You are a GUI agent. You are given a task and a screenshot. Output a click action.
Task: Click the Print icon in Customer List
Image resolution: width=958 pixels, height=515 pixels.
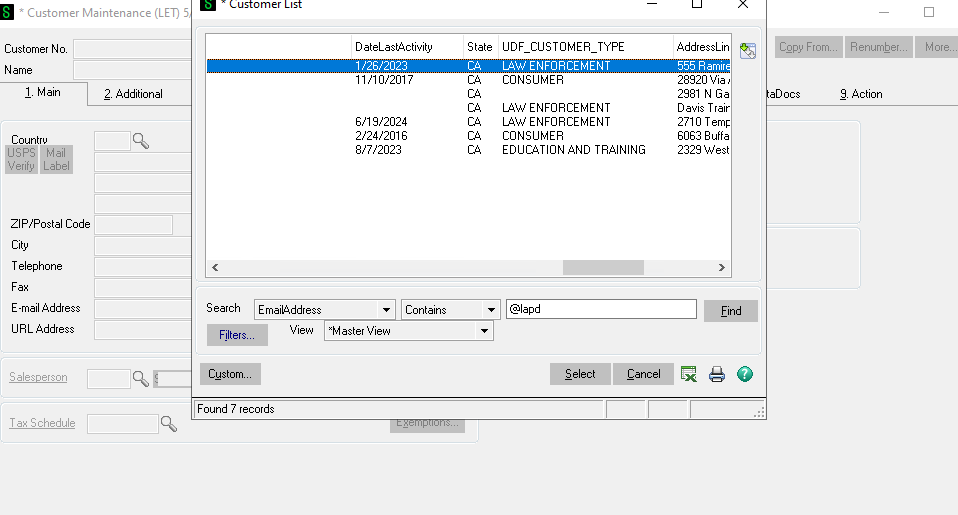[x=717, y=374]
